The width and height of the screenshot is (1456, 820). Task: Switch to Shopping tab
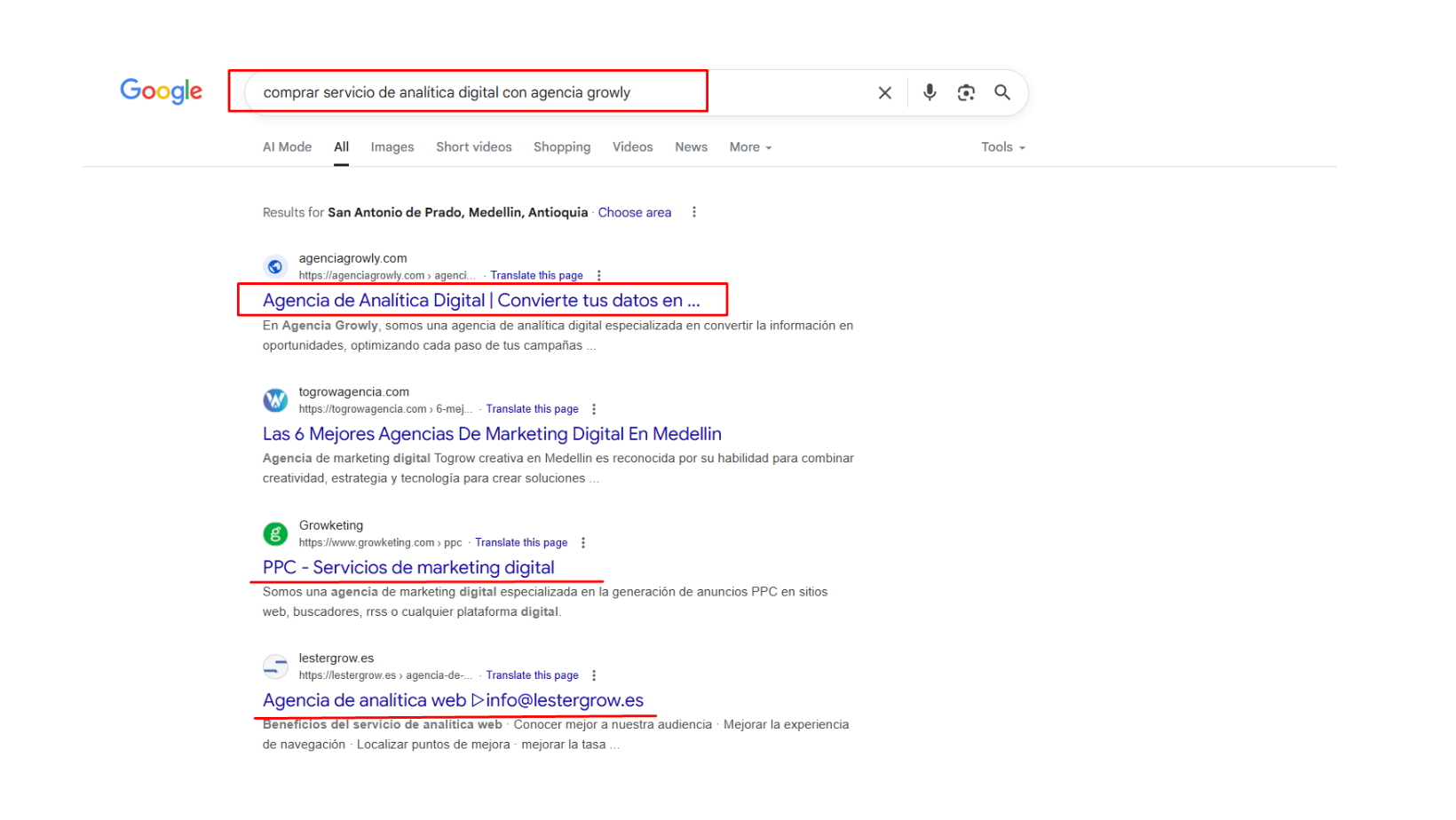[x=562, y=147]
